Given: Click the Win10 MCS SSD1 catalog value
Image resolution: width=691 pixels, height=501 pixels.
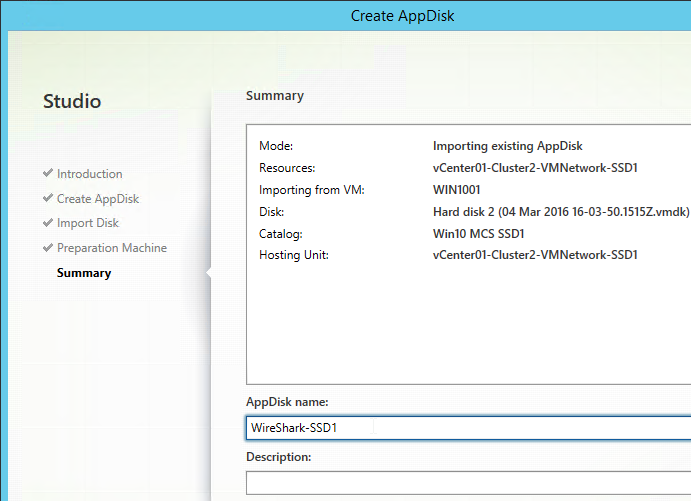Looking at the screenshot, I should click(479, 234).
